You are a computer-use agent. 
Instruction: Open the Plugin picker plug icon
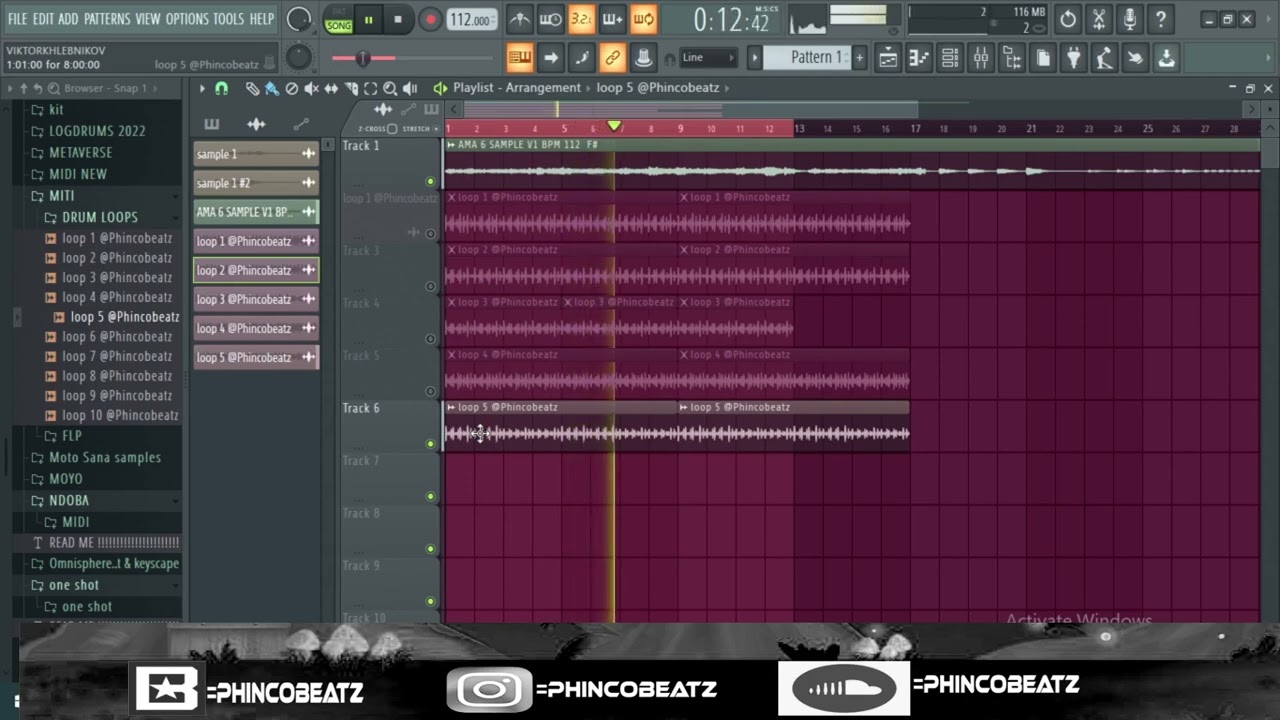click(x=1073, y=58)
